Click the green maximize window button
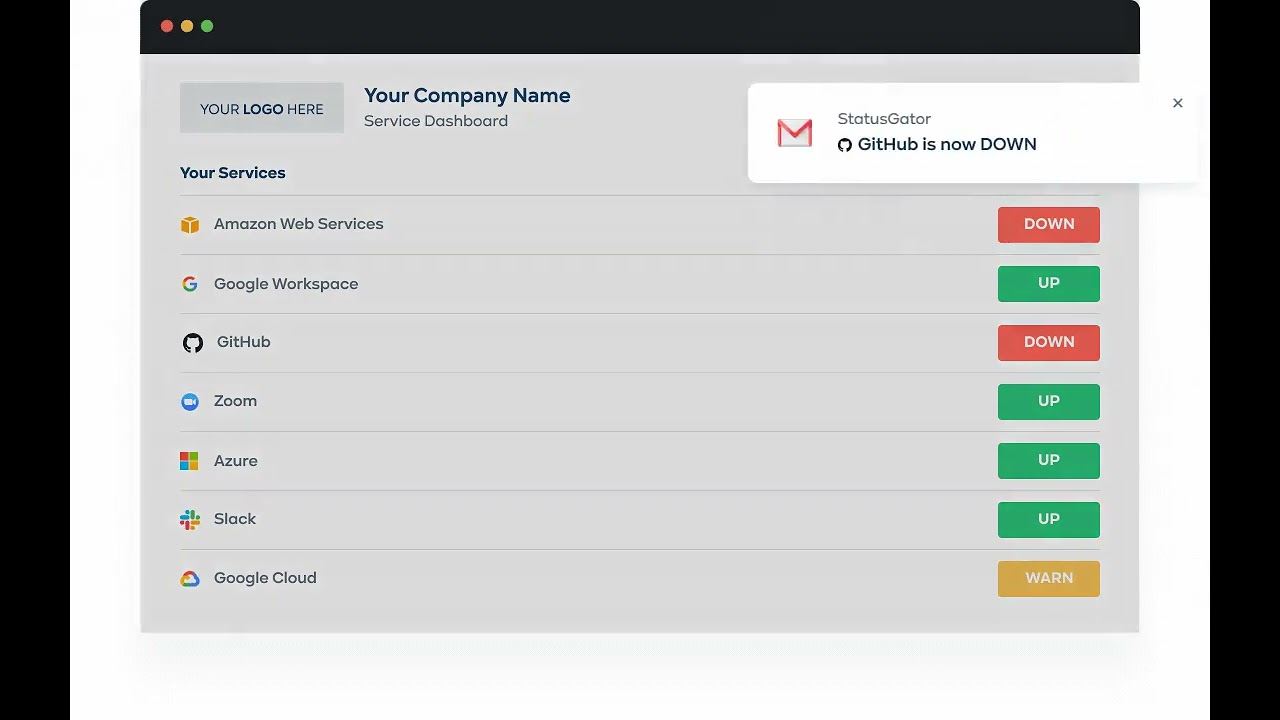1280x720 pixels. (207, 26)
